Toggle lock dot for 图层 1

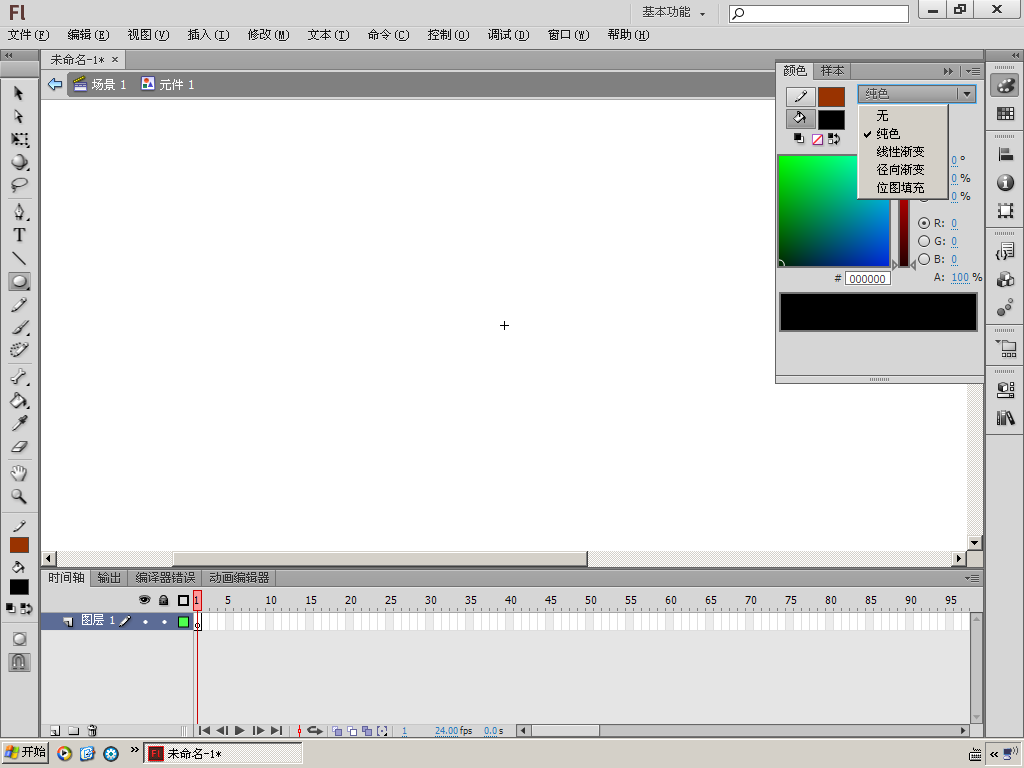click(x=164, y=622)
